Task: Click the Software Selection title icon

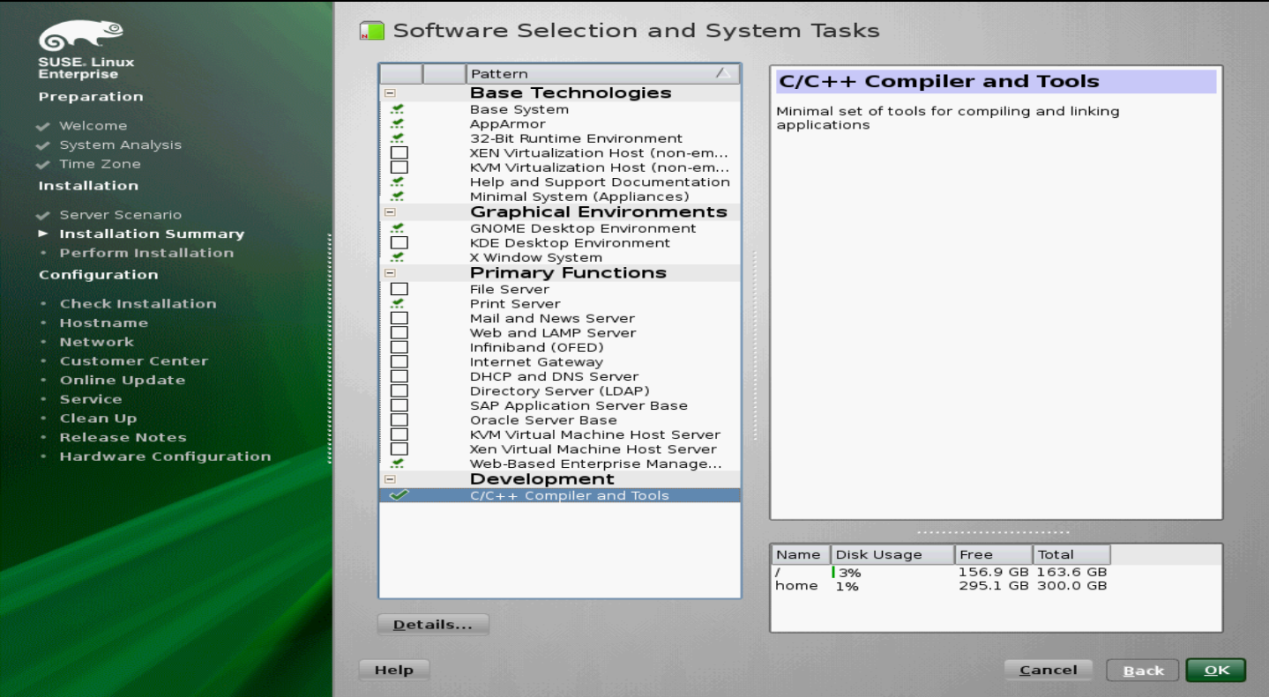Action: click(x=371, y=31)
